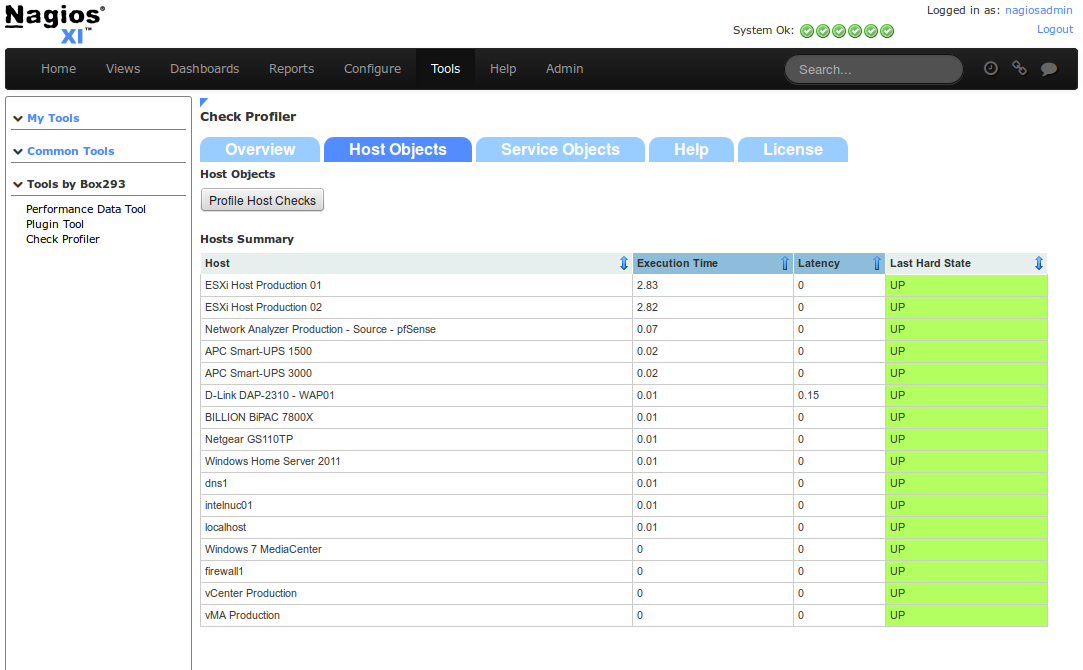1083x670 pixels.
Task: Open the Check Profiler sidebar link
Action: 63,240
